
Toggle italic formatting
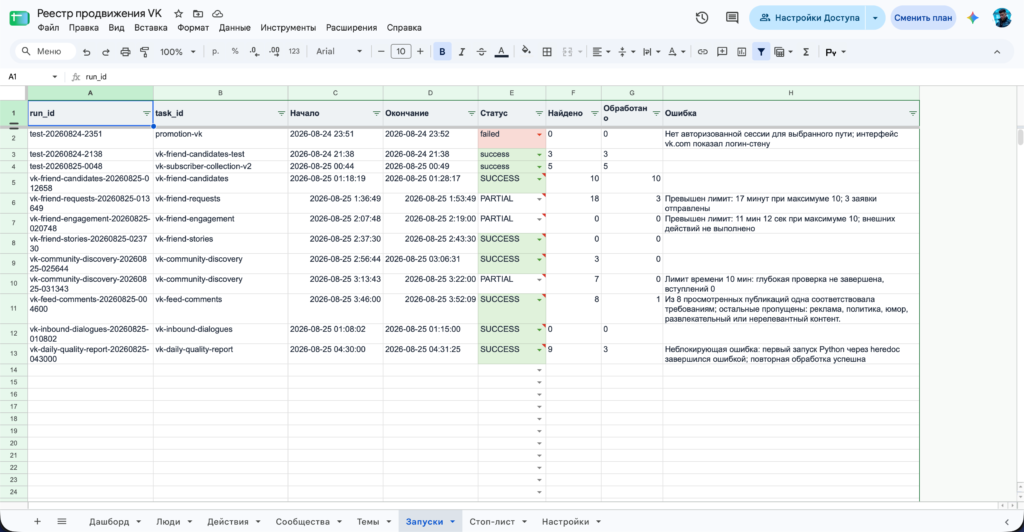tap(462, 52)
